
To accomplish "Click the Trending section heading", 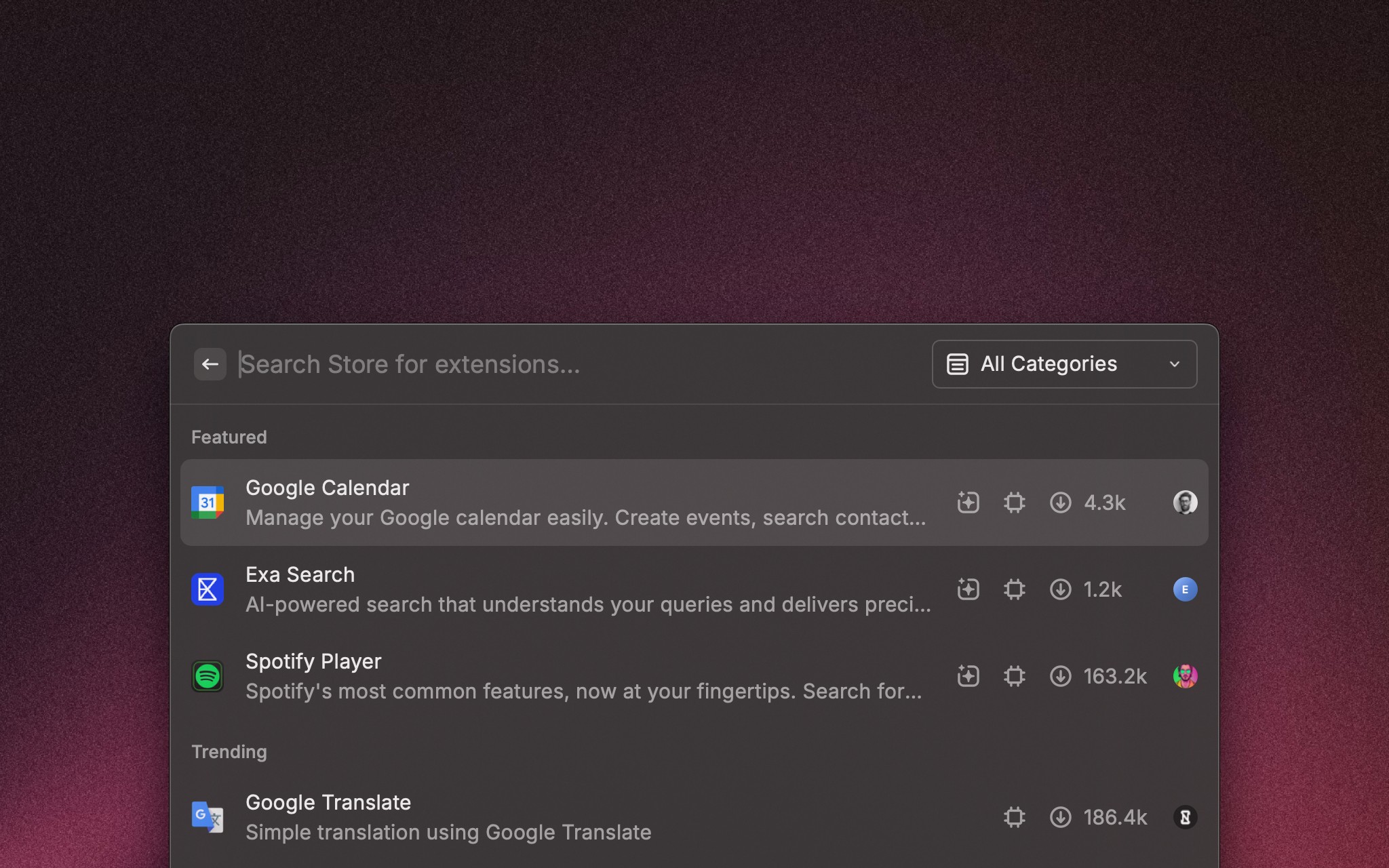I will click(x=229, y=751).
